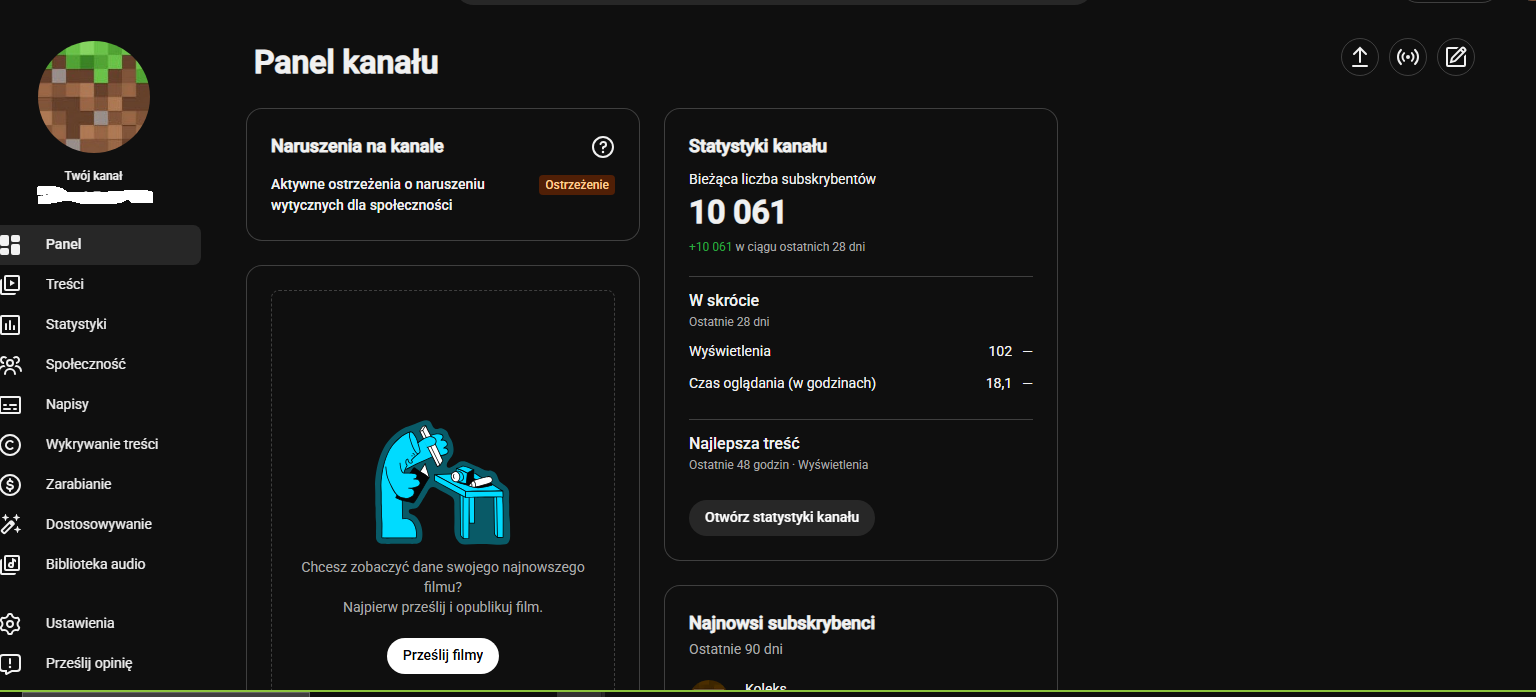Screen dimensions: 1536x697
Task: Click the subscriber count 10 061
Action: (738, 212)
